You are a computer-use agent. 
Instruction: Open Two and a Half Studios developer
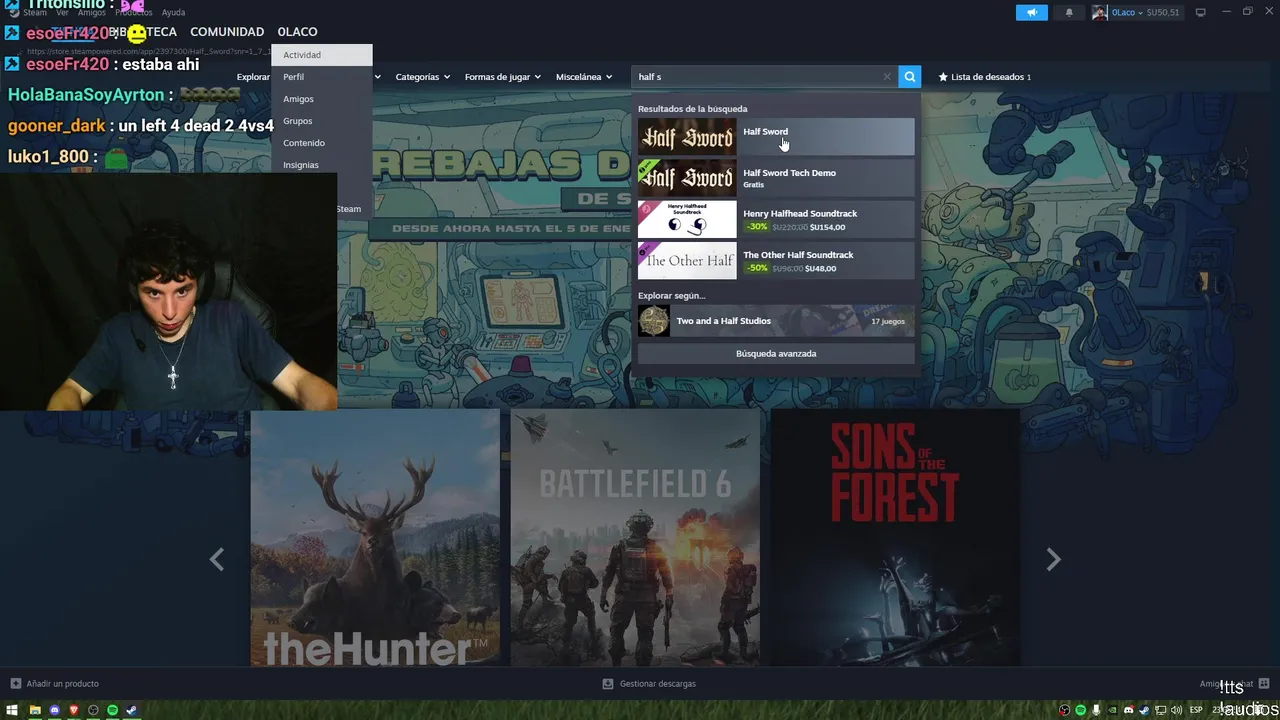776,321
